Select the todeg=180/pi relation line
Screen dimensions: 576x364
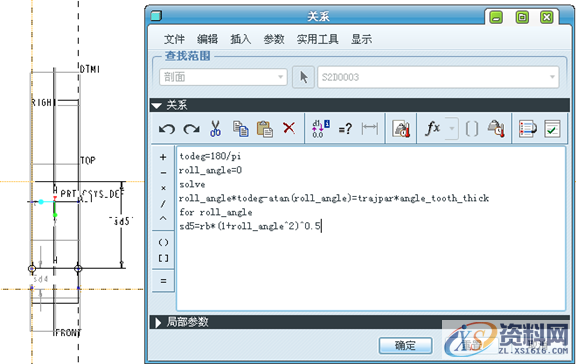[x=210, y=156]
